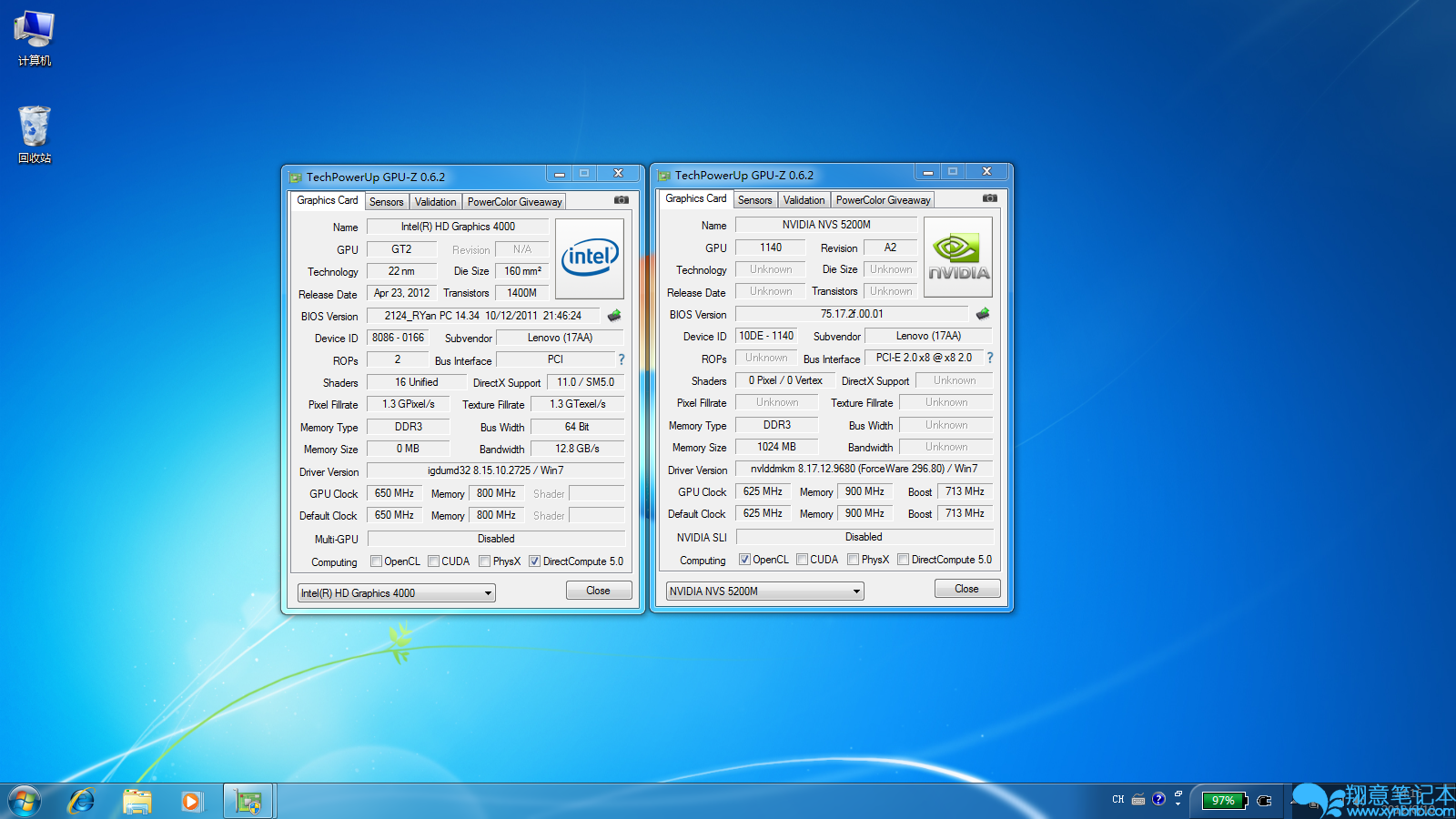Click the BIOS Version field 75.17.2f.00.01
The width and height of the screenshot is (1456, 819).
852,314
